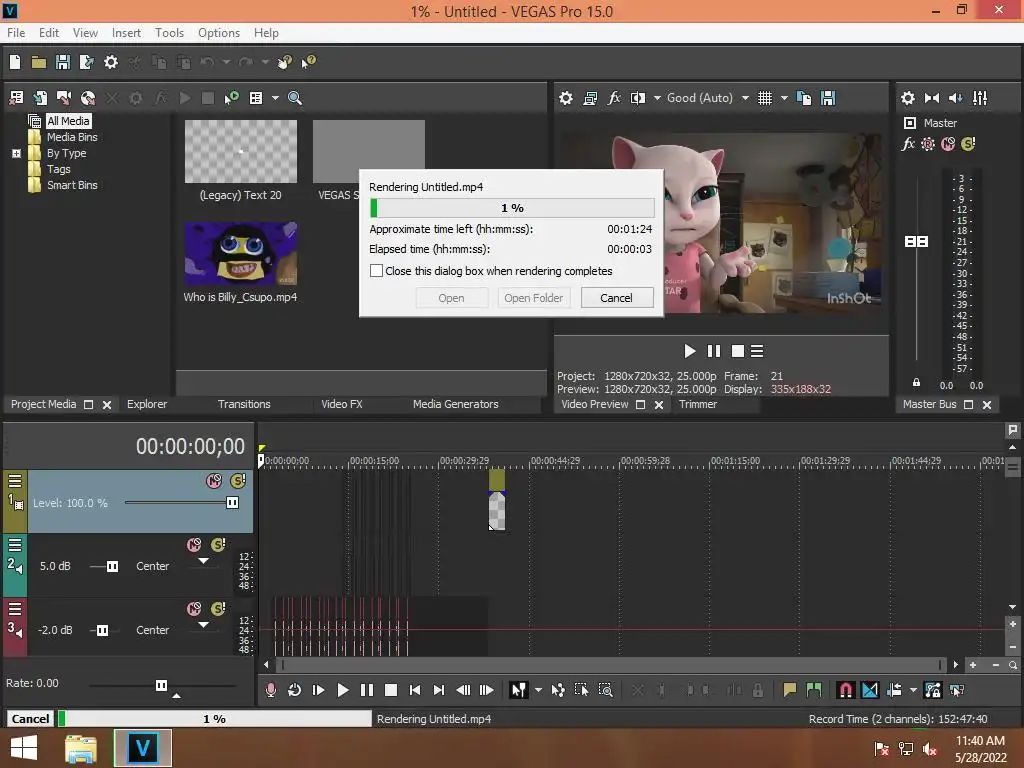The image size is (1024, 768).
Task: Enable snapping with the magnet icon
Action: point(845,690)
